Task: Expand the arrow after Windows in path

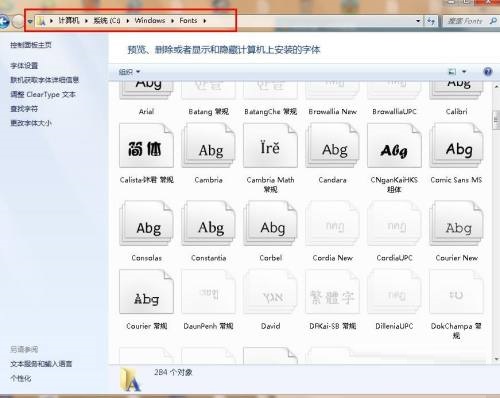Action: 173,21
